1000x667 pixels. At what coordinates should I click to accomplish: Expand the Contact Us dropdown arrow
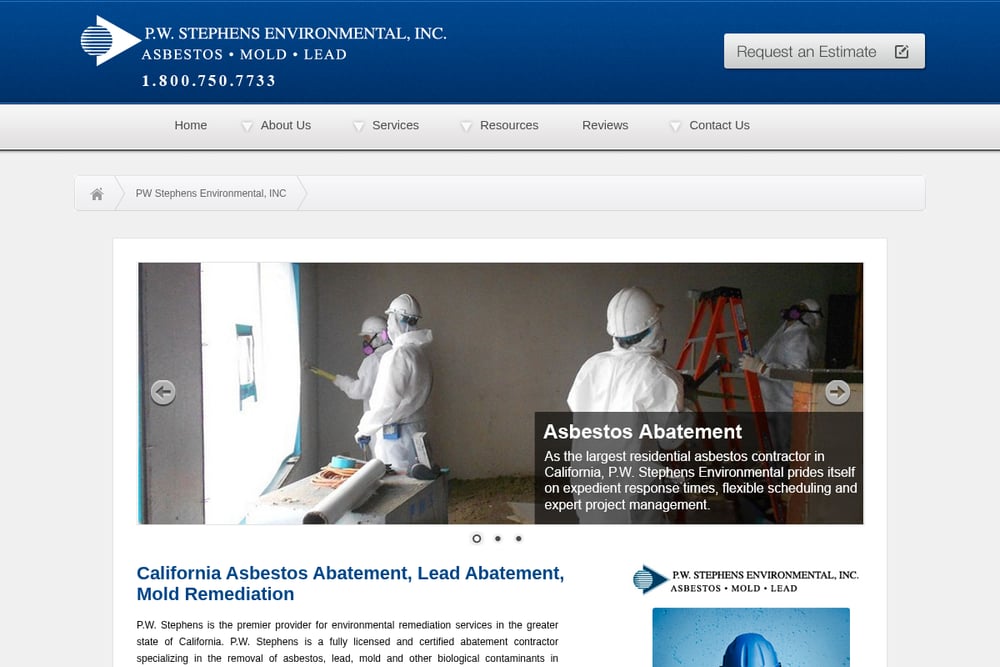tap(675, 126)
